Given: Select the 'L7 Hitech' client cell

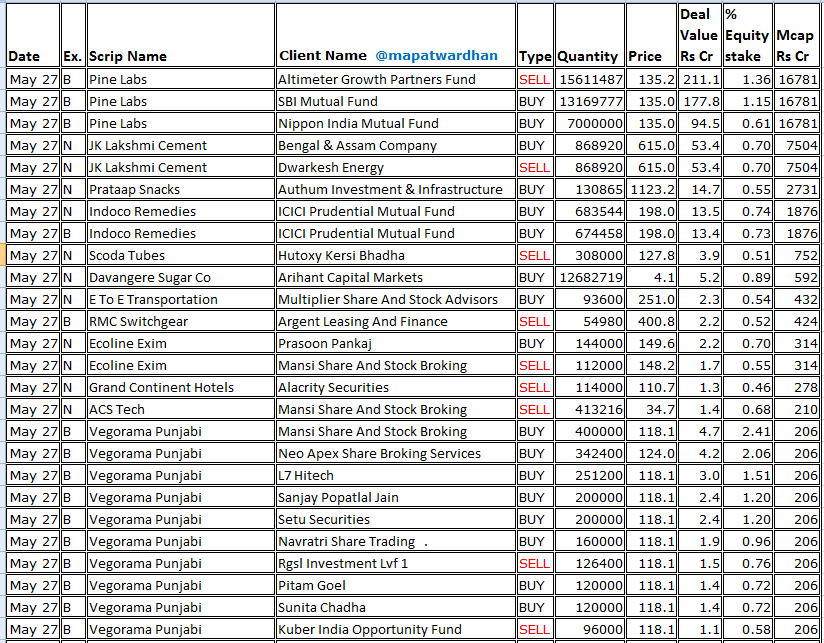Looking at the screenshot, I should pos(396,475).
